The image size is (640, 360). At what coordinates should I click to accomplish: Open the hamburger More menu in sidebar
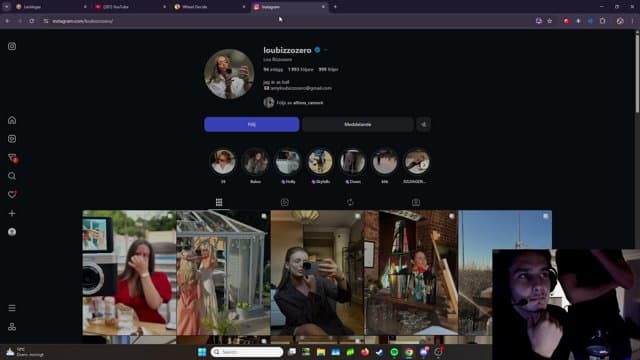(x=12, y=308)
